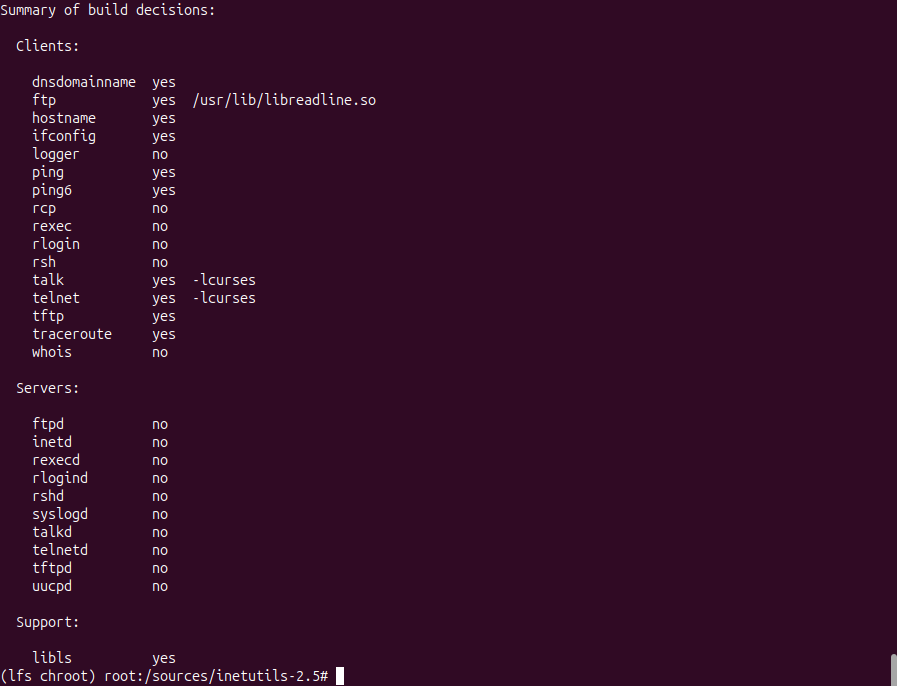Image resolution: width=897 pixels, height=686 pixels.
Task: Click the 'yes' value next to ping6
Action: click(x=164, y=190)
